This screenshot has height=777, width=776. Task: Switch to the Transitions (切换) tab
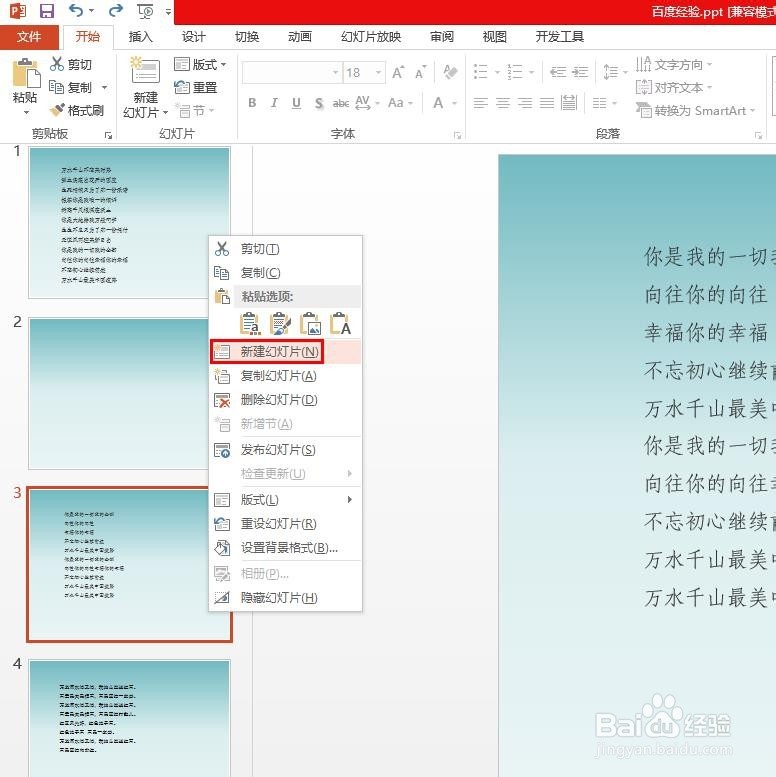tap(247, 37)
